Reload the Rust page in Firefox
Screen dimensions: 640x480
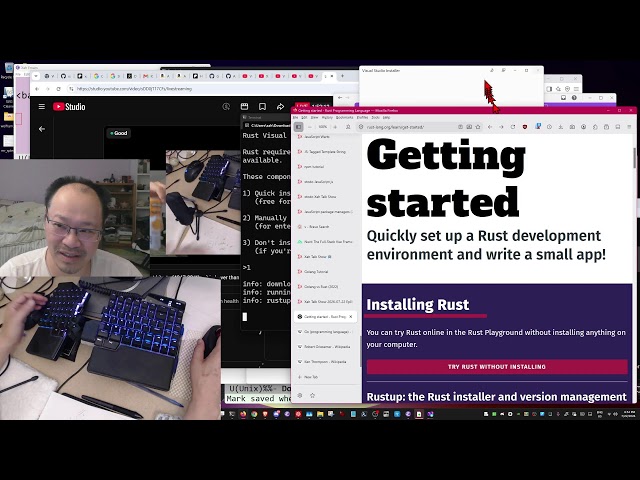(513, 127)
